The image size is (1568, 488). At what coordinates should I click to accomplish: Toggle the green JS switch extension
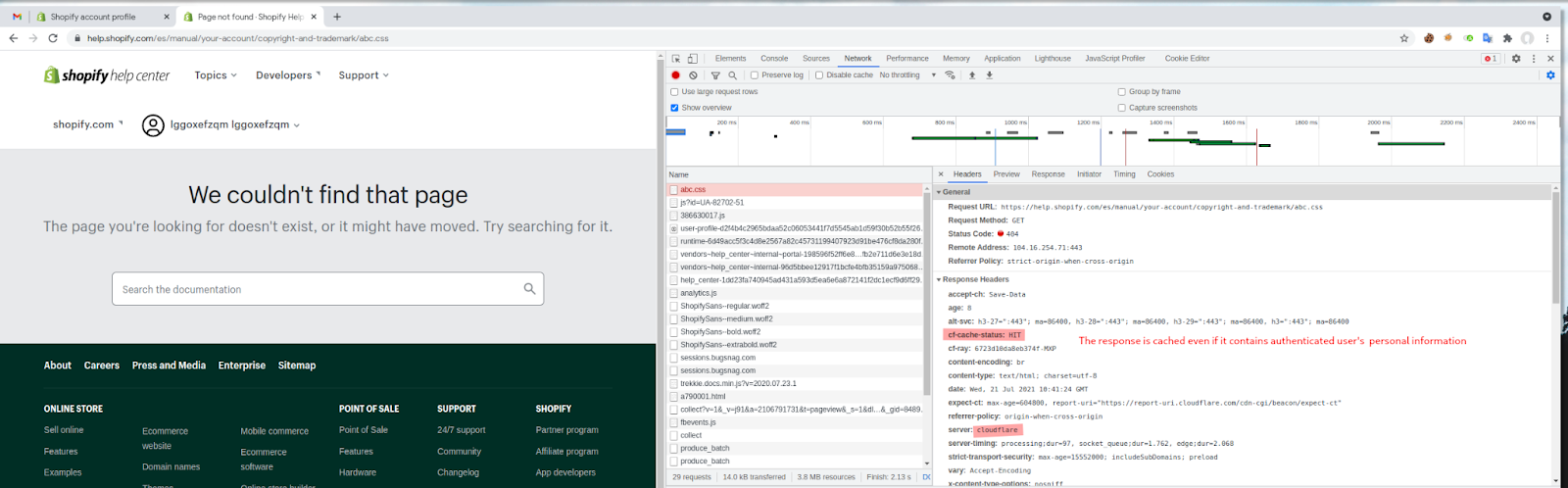coord(1468,38)
